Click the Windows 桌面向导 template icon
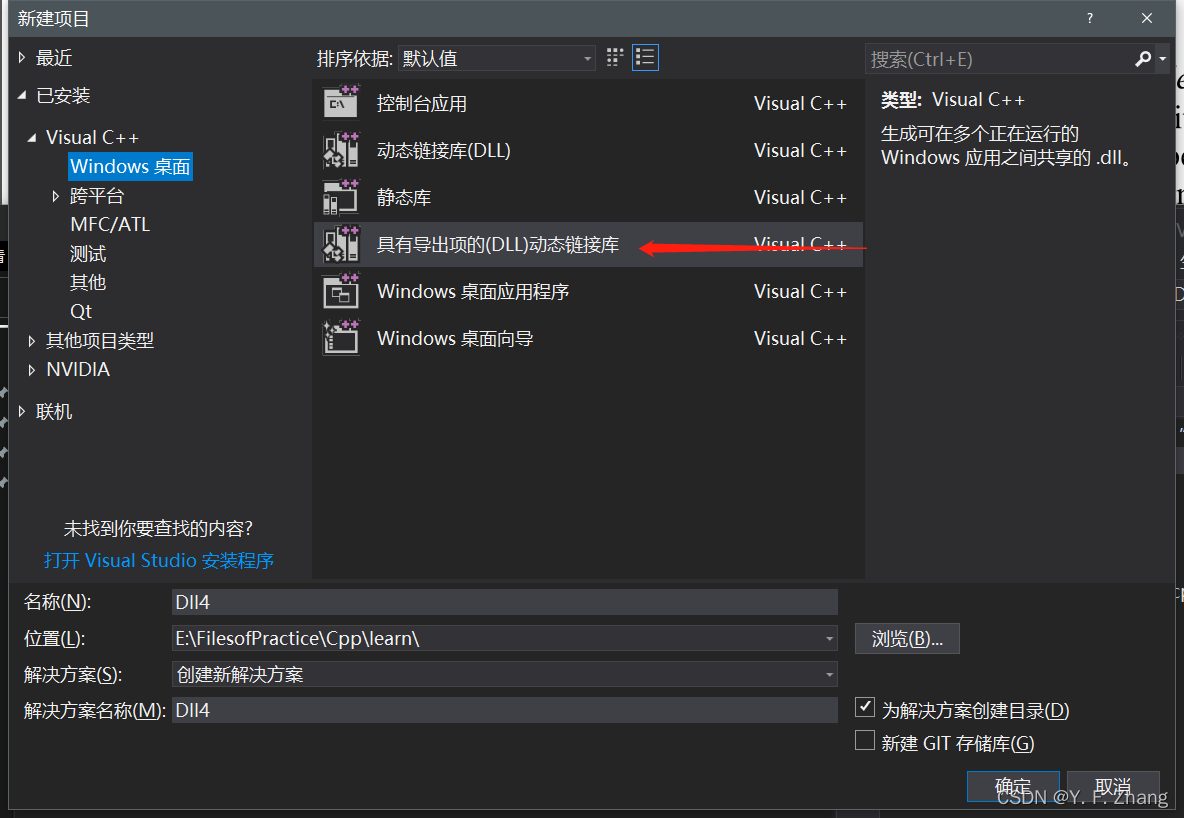The width and height of the screenshot is (1184, 818). tap(341, 338)
